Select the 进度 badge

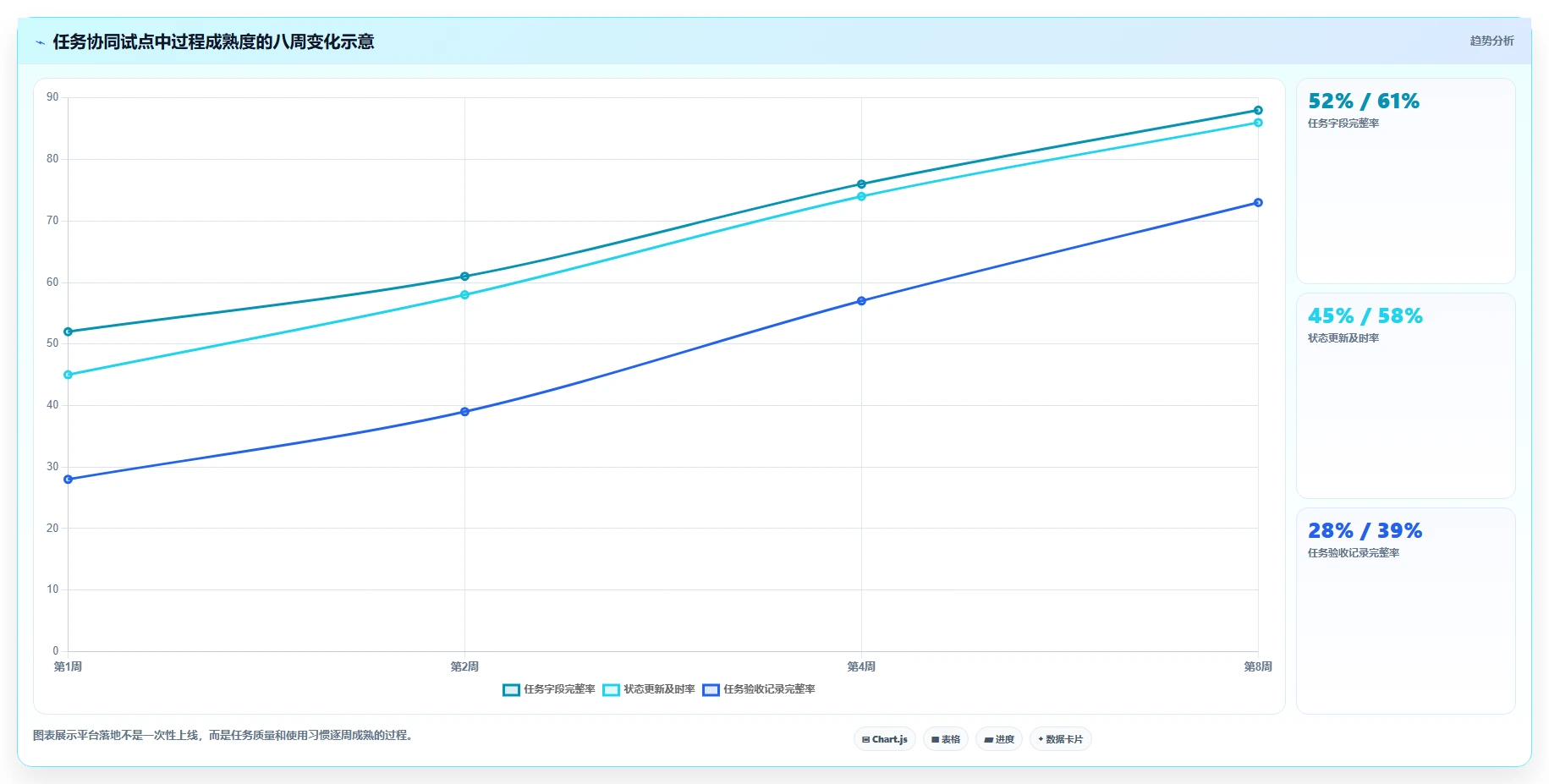999,739
